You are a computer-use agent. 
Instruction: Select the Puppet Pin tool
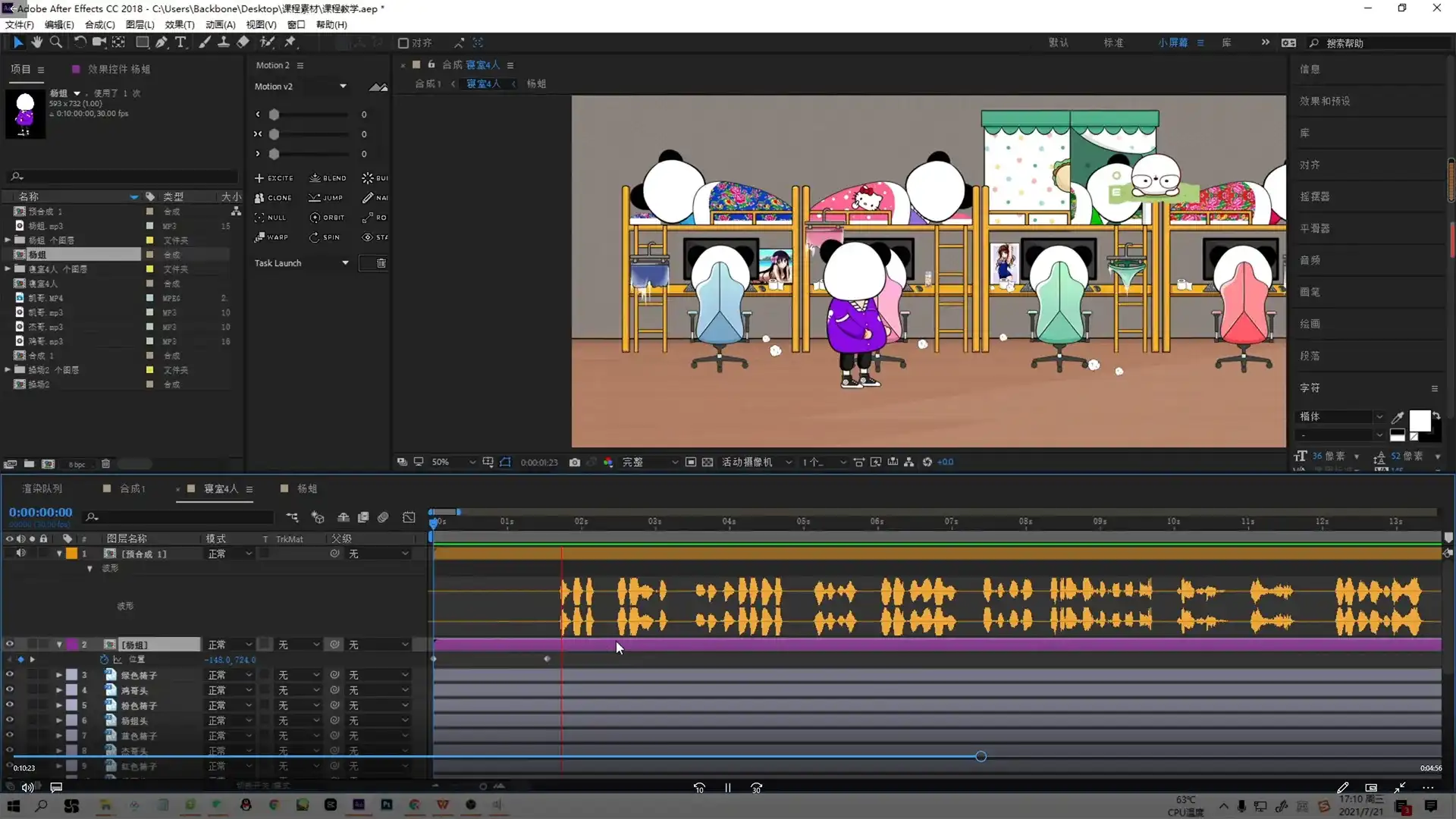tap(290, 42)
